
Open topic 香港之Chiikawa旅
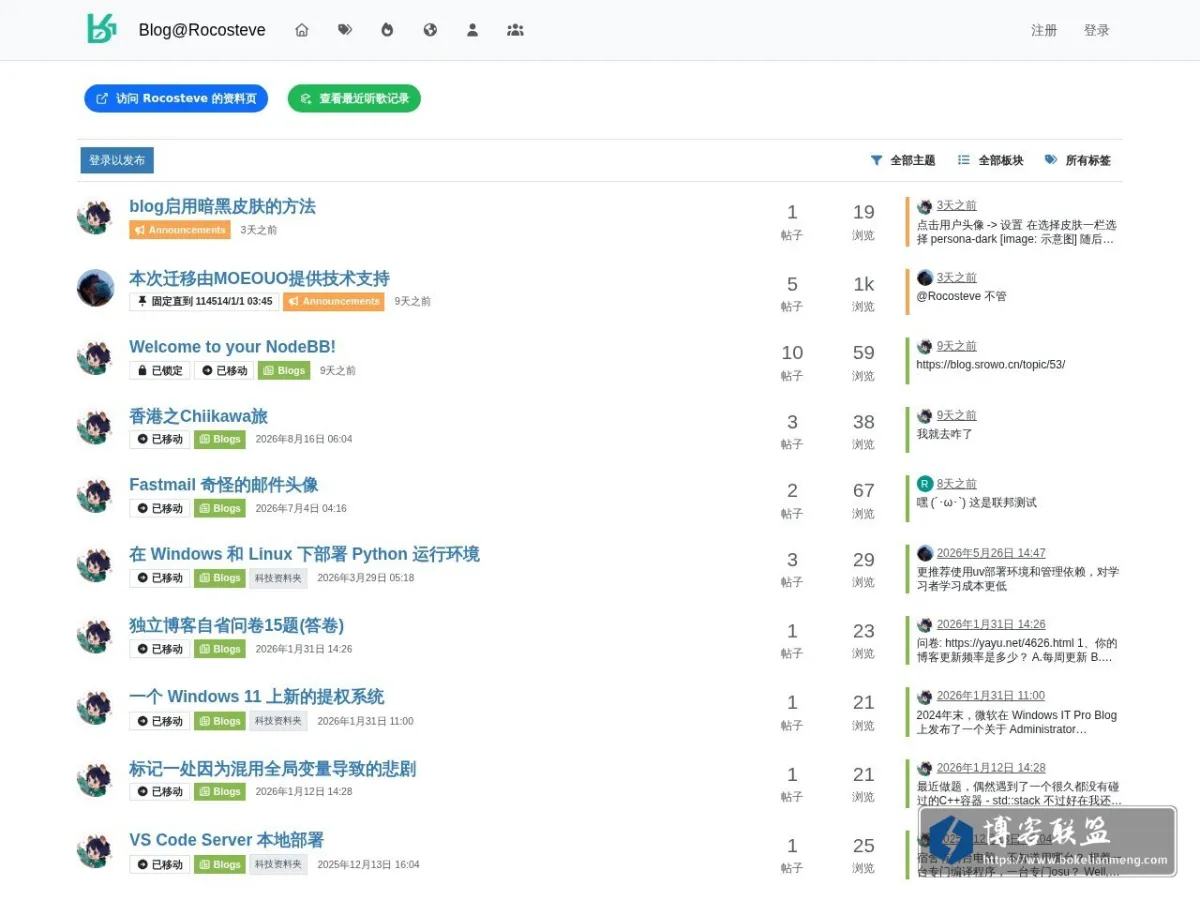198,416
